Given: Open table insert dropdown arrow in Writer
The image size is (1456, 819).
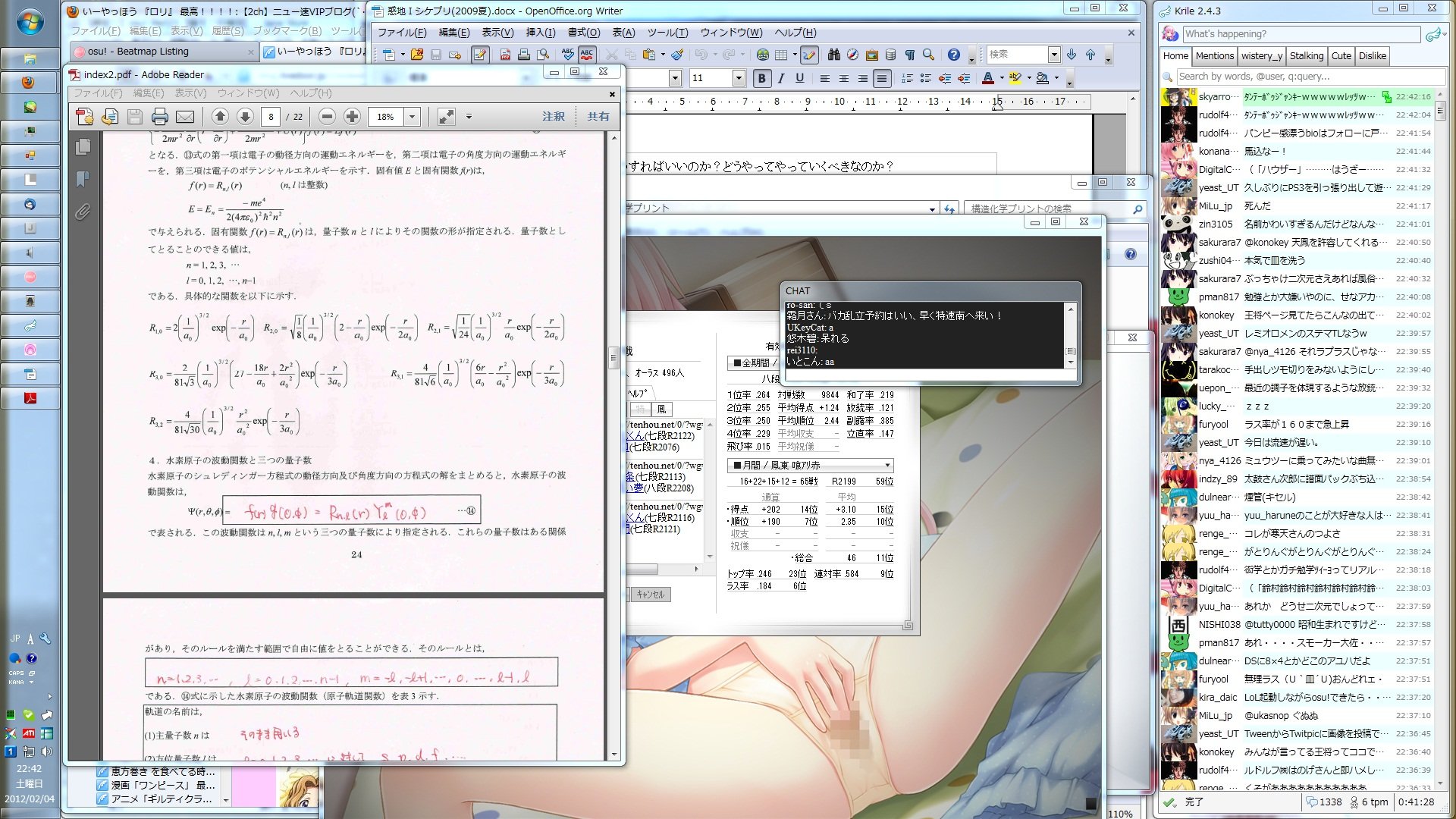Looking at the screenshot, I should (795, 55).
